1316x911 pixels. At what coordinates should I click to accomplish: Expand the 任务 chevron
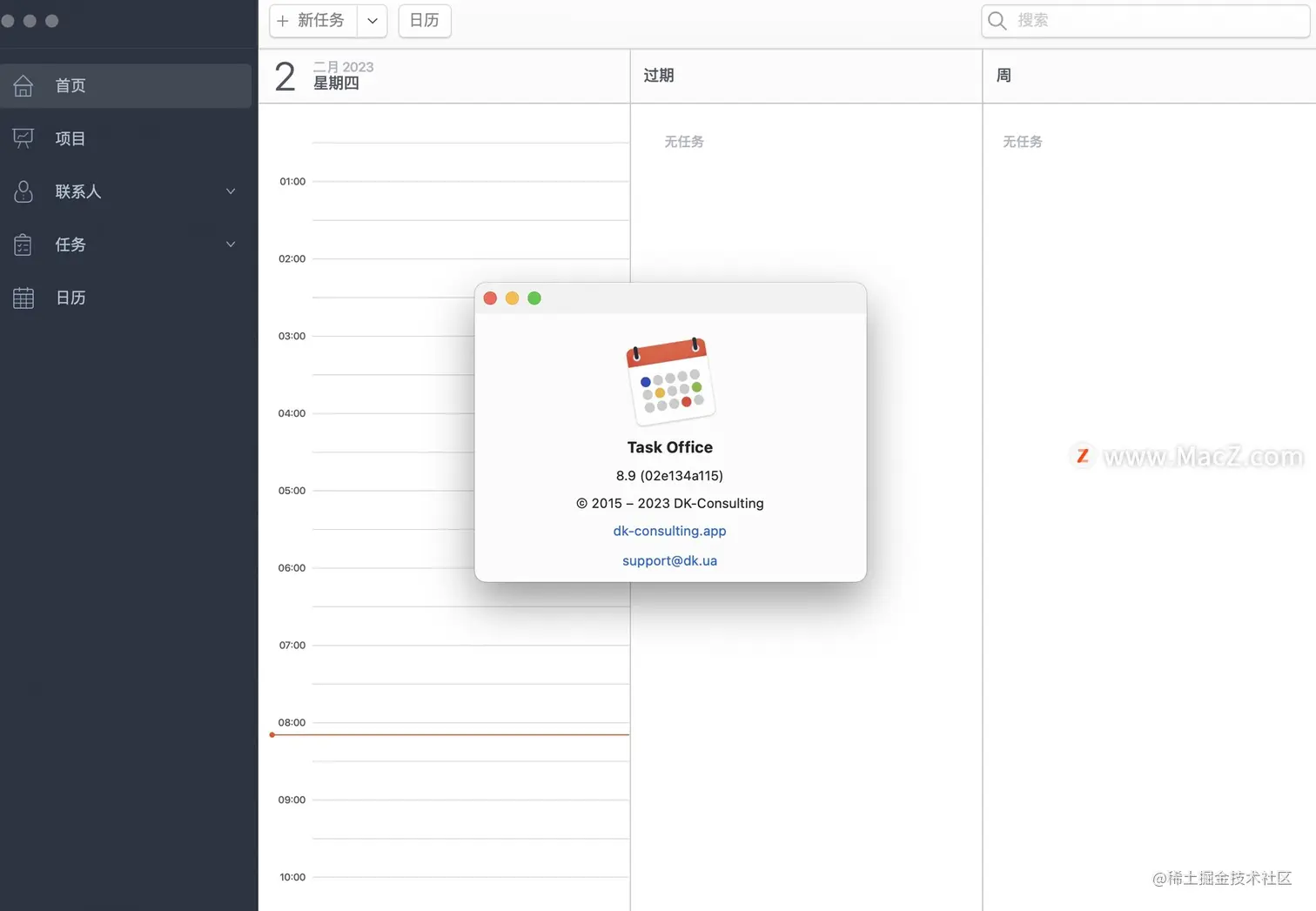click(x=231, y=244)
